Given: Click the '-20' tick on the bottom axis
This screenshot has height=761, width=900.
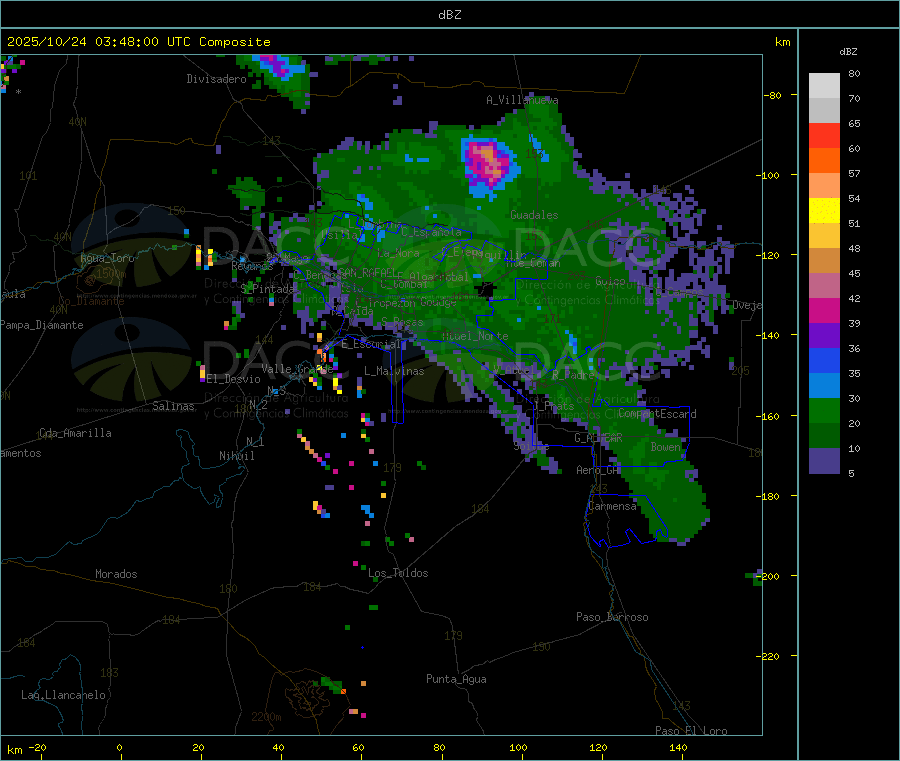Looking at the screenshot, I should [x=38, y=747].
